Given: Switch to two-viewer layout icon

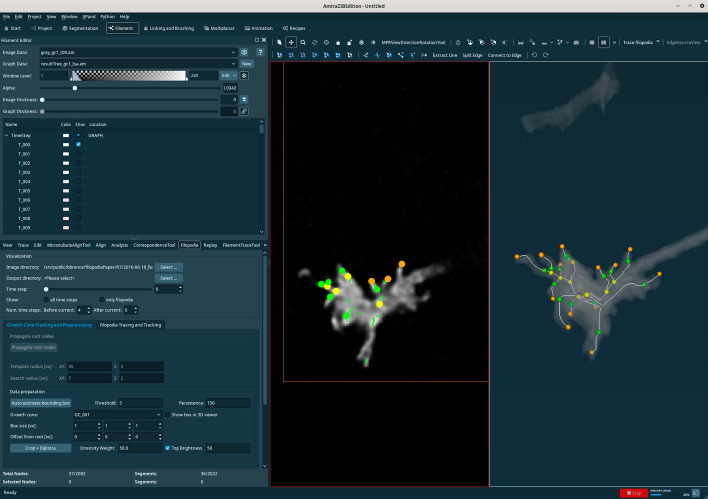Looking at the screenshot, I should [603, 42].
